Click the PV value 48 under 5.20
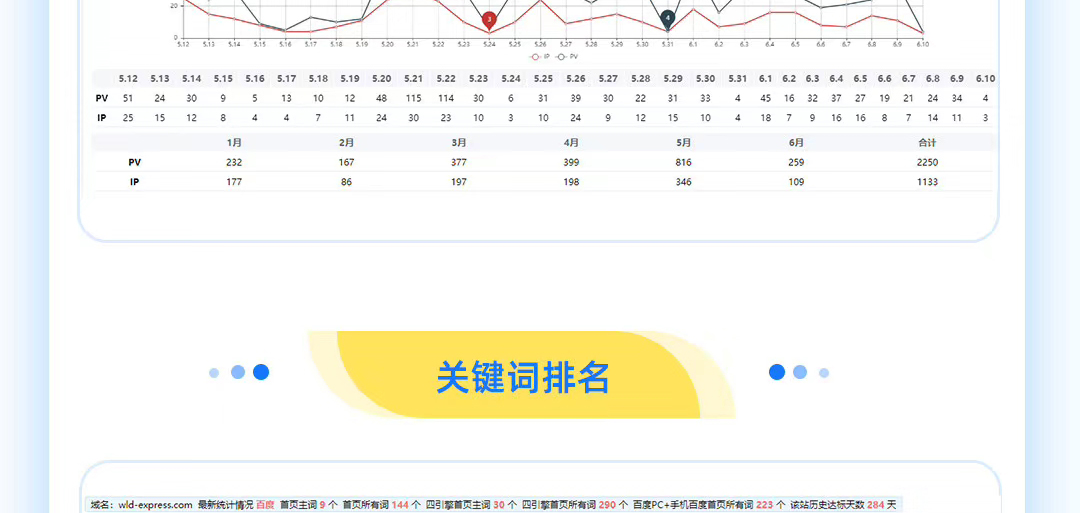1080x513 pixels. [x=382, y=98]
